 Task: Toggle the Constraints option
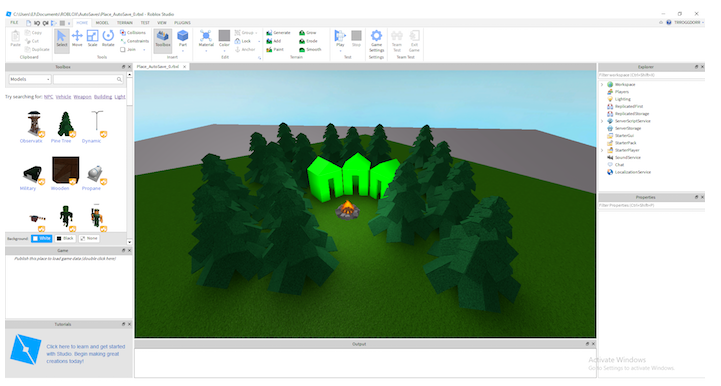pyautogui.click(x=134, y=41)
